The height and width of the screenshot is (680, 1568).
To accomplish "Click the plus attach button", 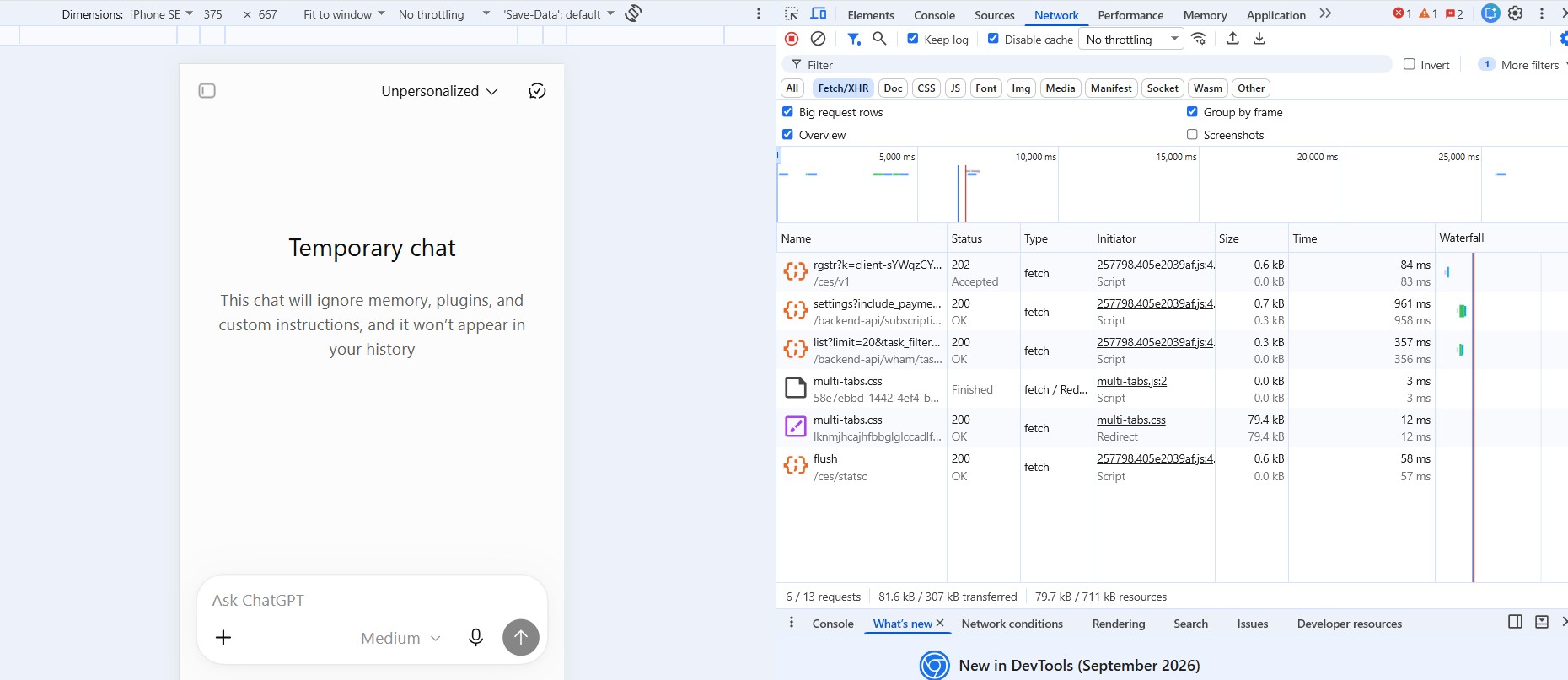I will tap(223, 637).
